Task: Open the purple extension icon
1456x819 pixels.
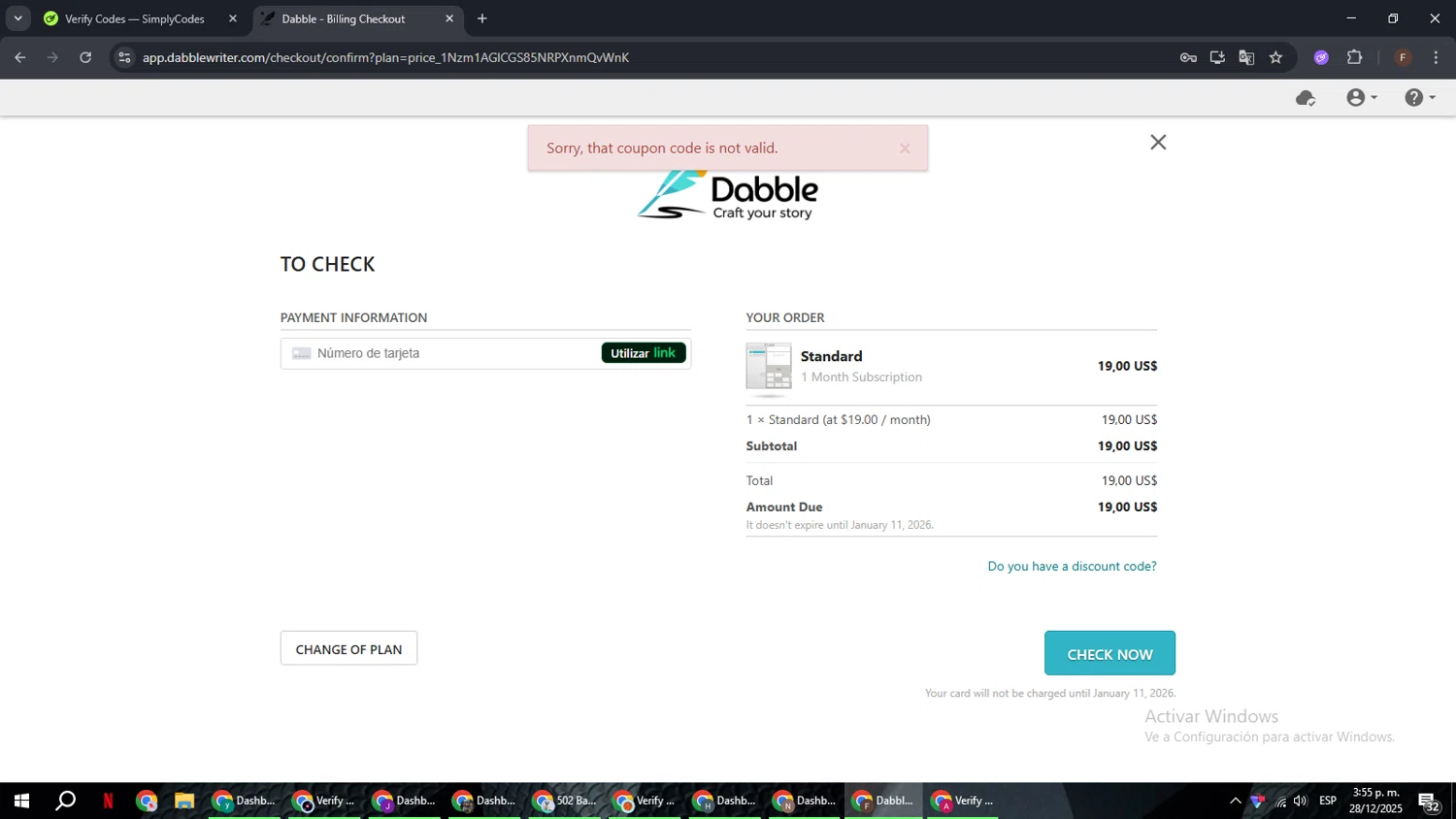Action: coord(1321,58)
